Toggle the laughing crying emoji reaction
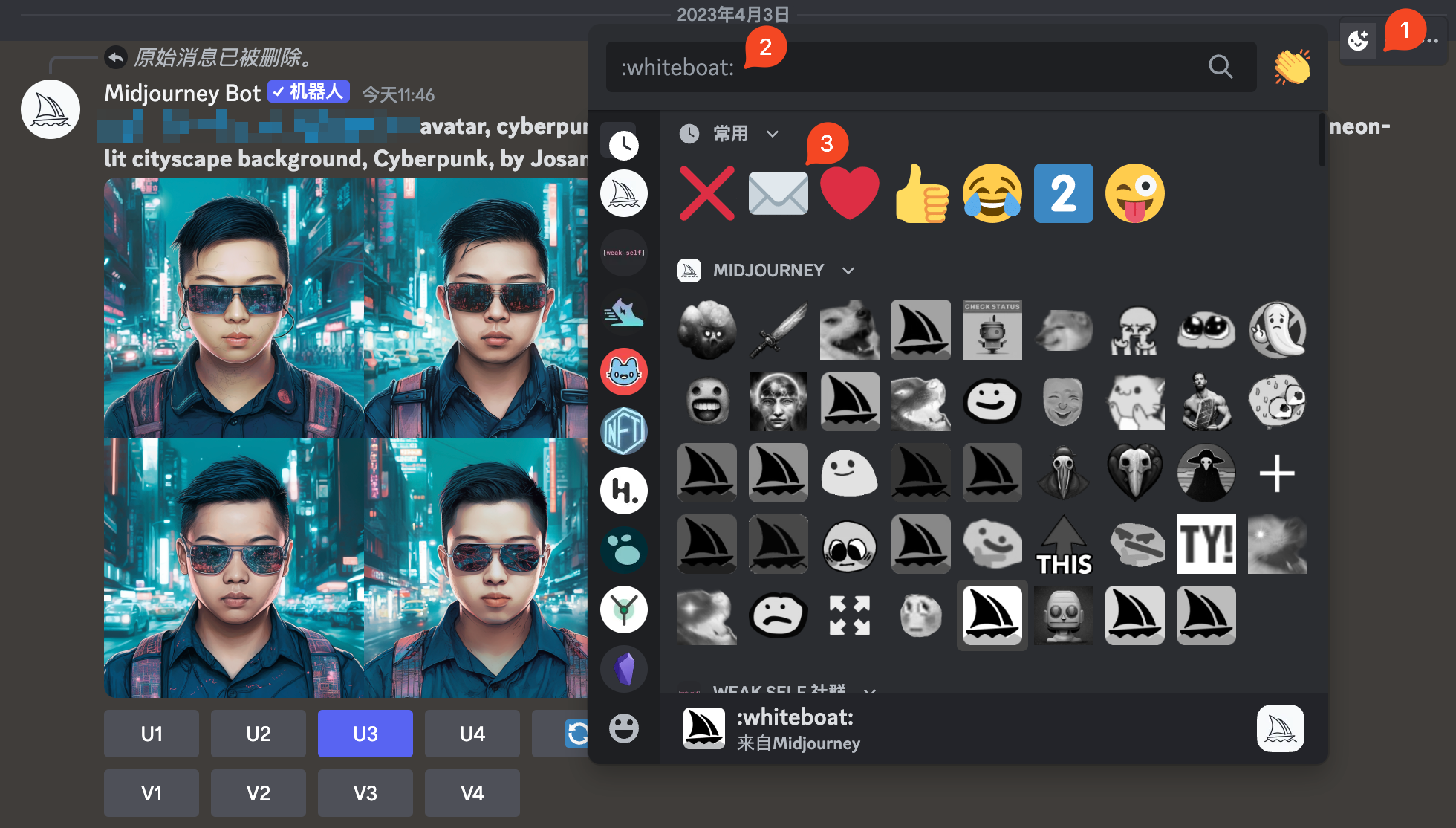This screenshot has width=1456, height=828. pyautogui.click(x=992, y=191)
